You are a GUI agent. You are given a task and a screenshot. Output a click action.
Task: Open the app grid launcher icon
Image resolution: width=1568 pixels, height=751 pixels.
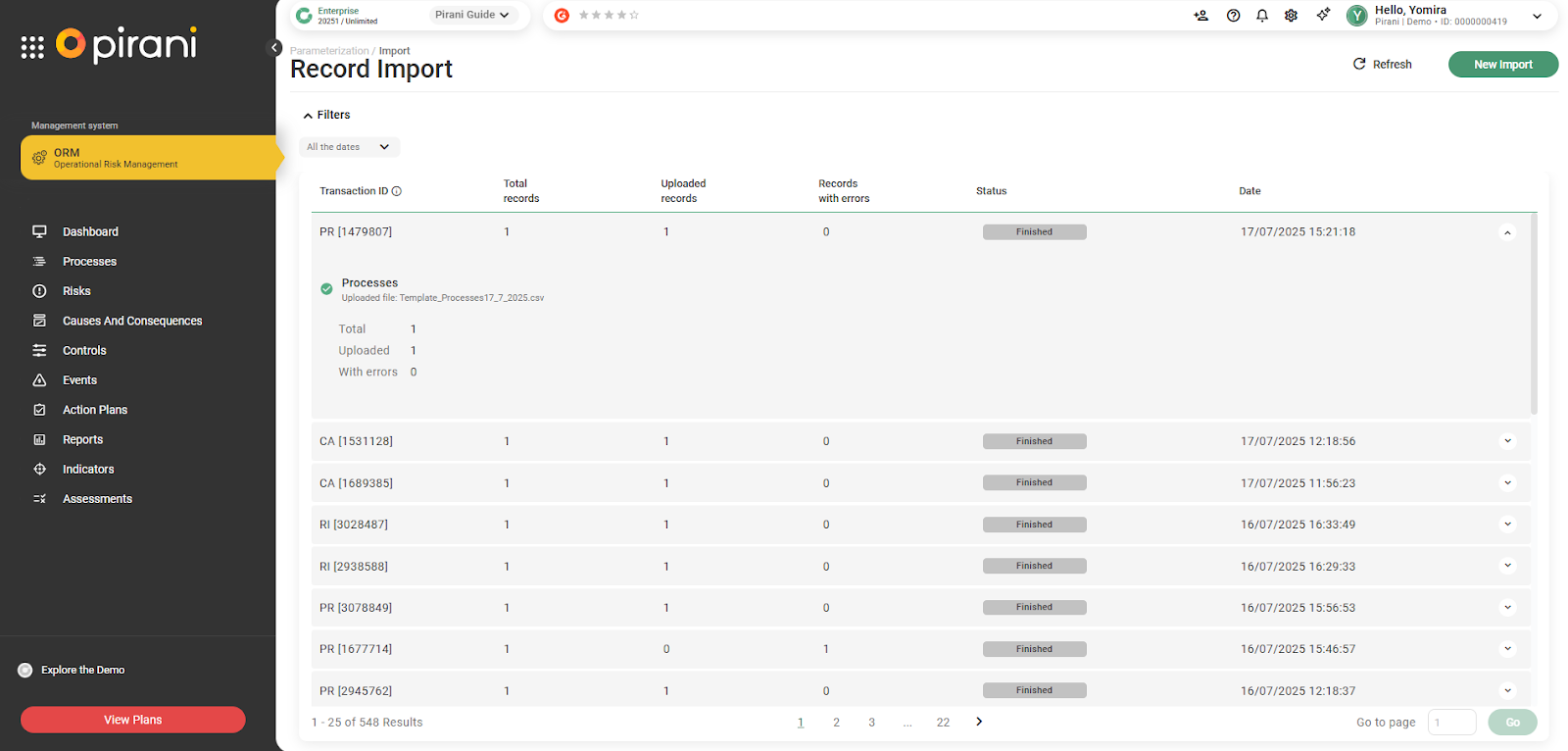point(32,48)
